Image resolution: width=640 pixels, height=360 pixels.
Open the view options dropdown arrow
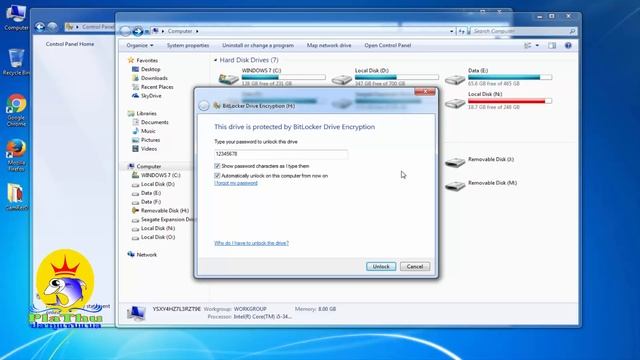[x=537, y=45]
